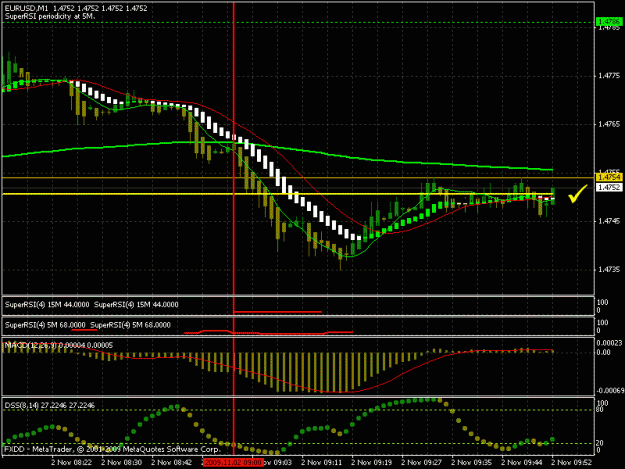Image resolution: width=625 pixels, height=469 pixels.
Task: Click the '2 Nov 08:22' time label
Action: [72, 462]
